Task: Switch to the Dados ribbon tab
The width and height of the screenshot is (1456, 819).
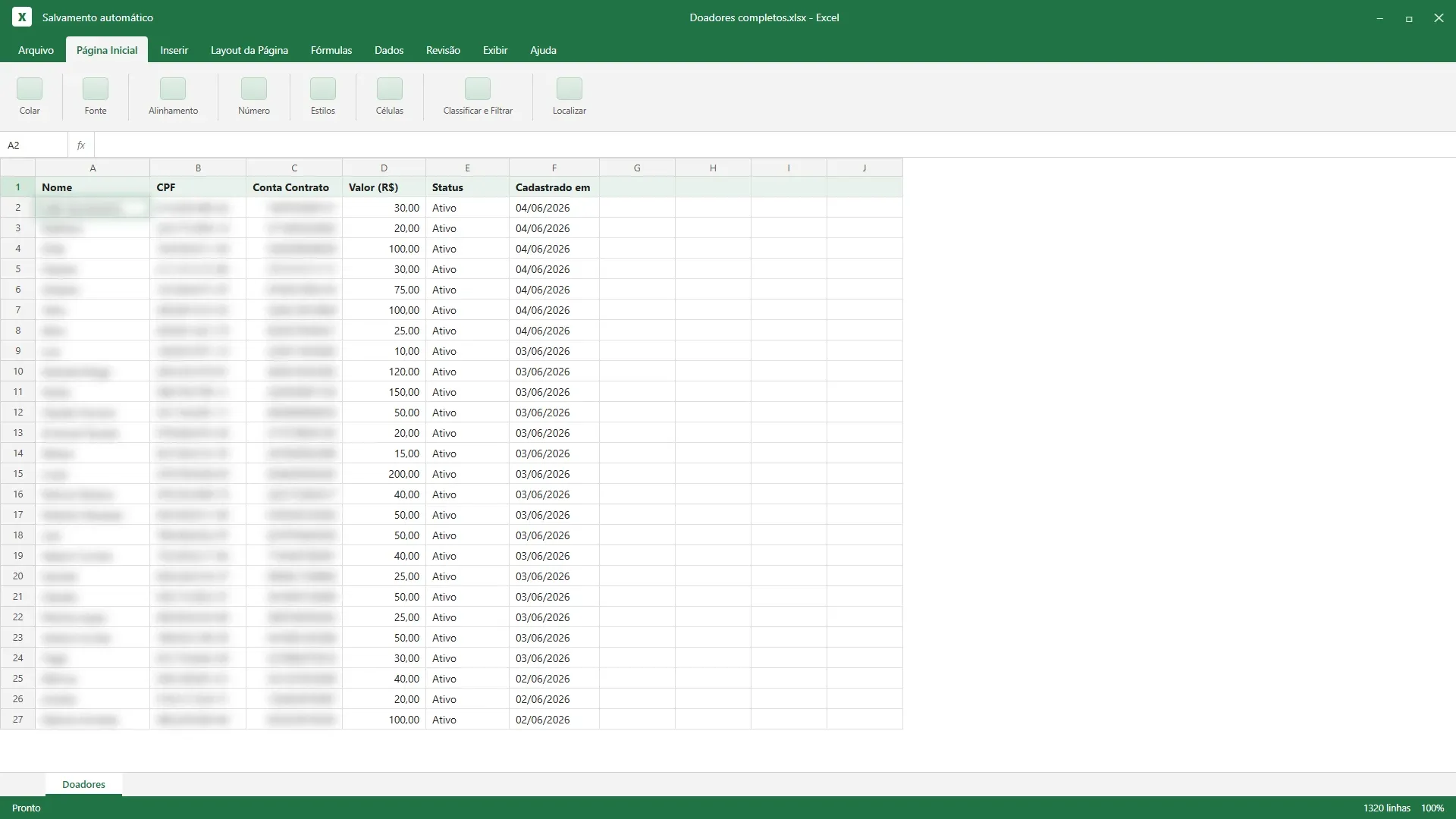Action: pyautogui.click(x=389, y=50)
